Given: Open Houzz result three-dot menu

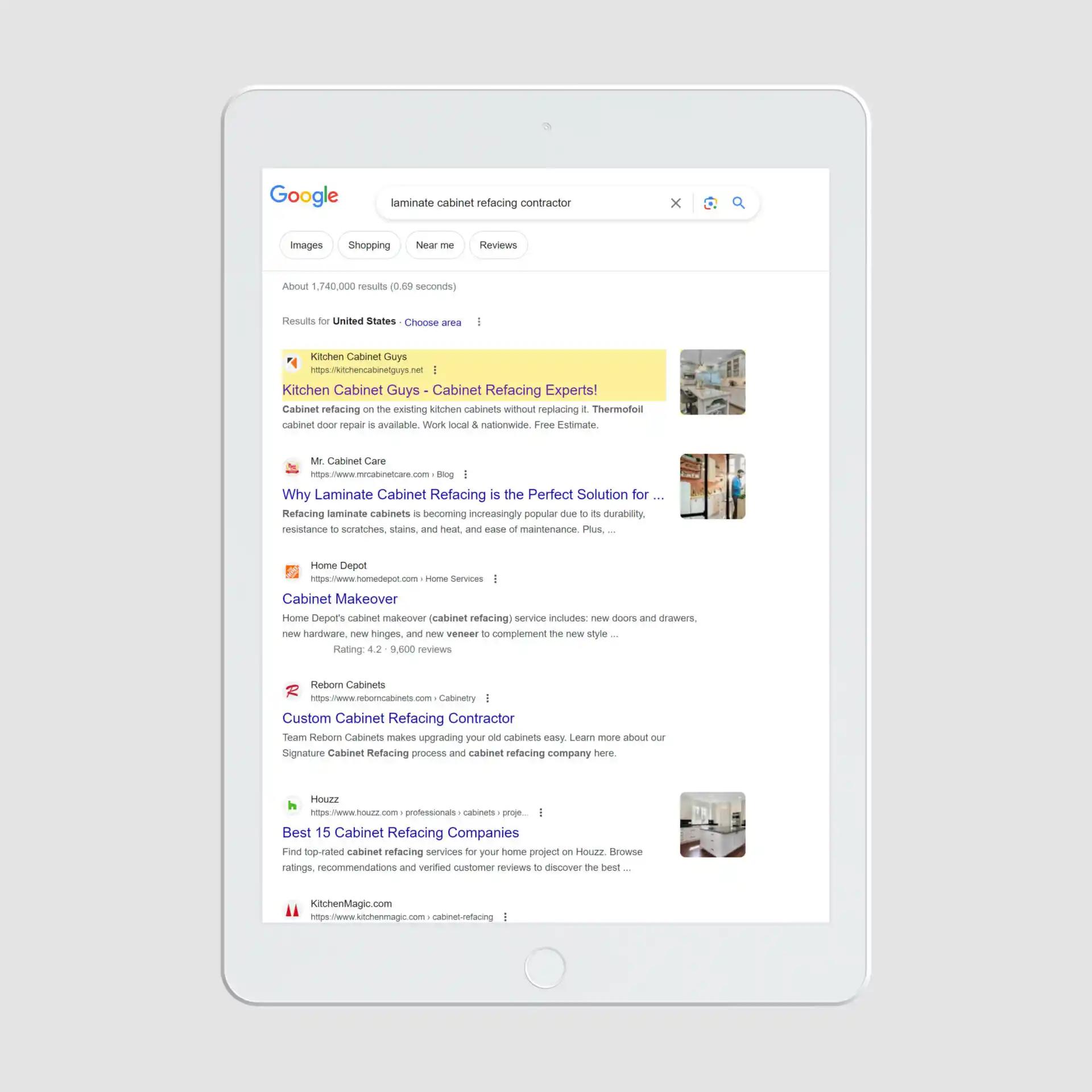Looking at the screenshot, I should click(540, 813).
